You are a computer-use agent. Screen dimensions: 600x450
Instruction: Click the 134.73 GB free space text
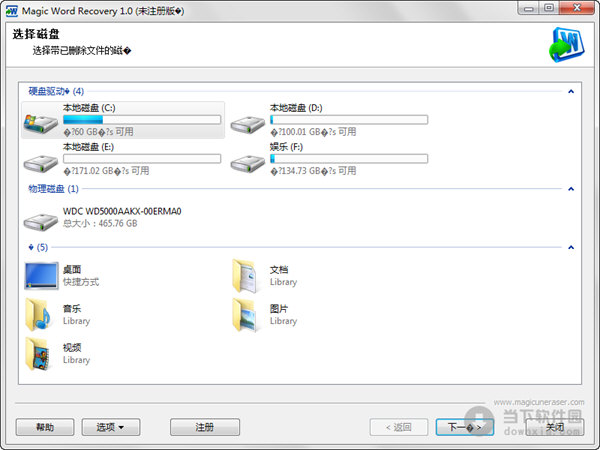point(313,171)
